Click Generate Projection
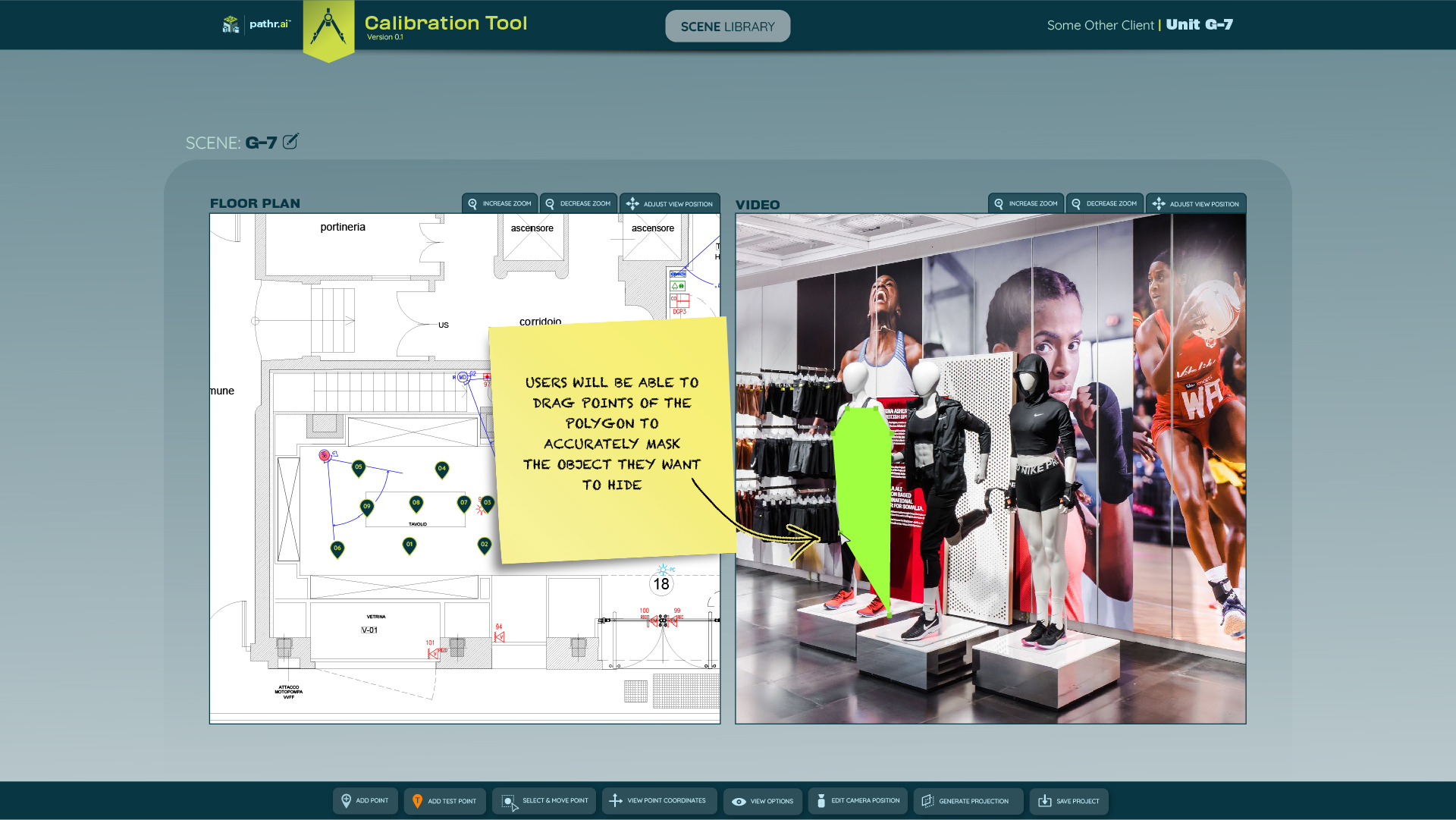The width and height of the screenshot is (1456, 820). tap(966, 801)
